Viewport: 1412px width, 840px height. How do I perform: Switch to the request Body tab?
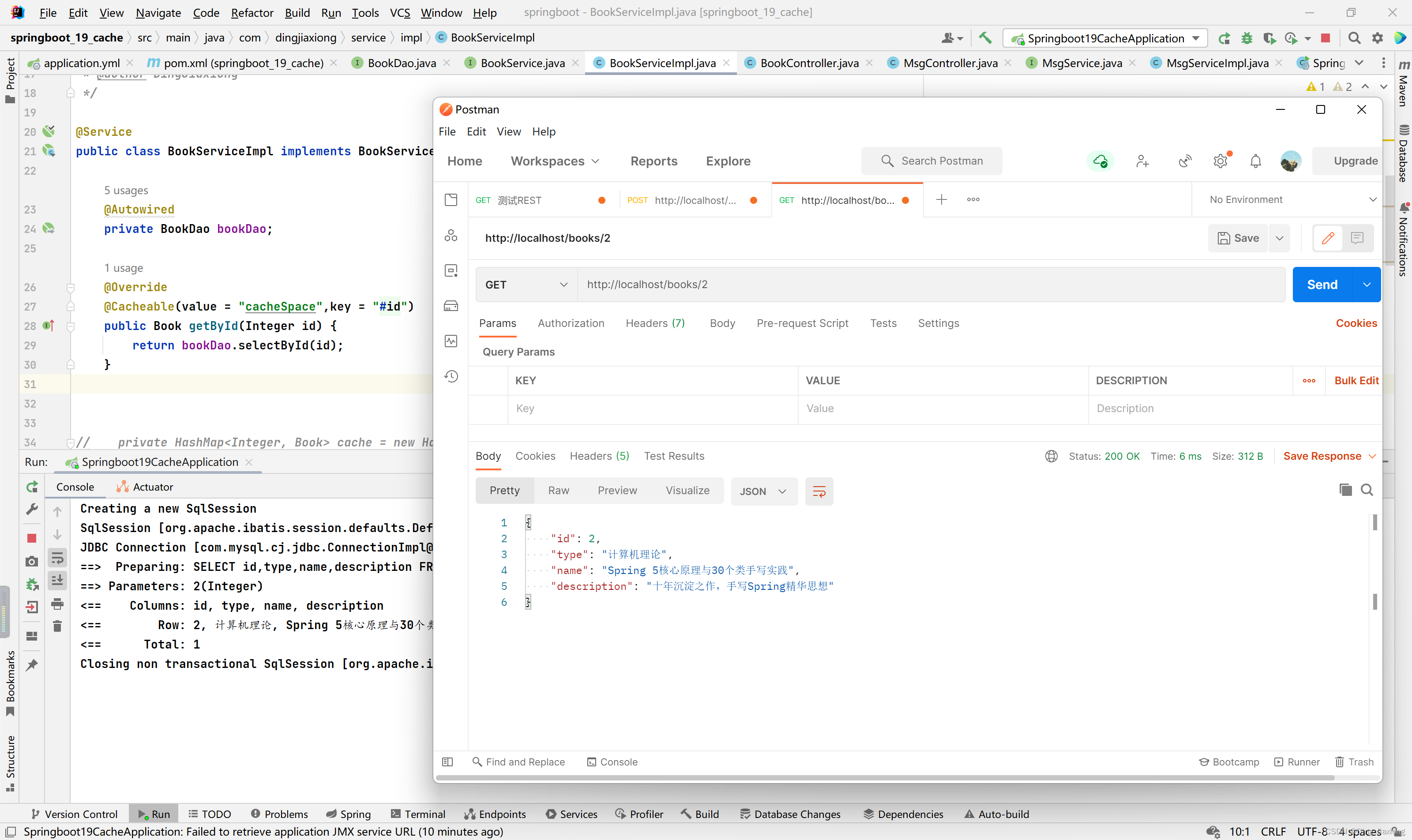722,323
